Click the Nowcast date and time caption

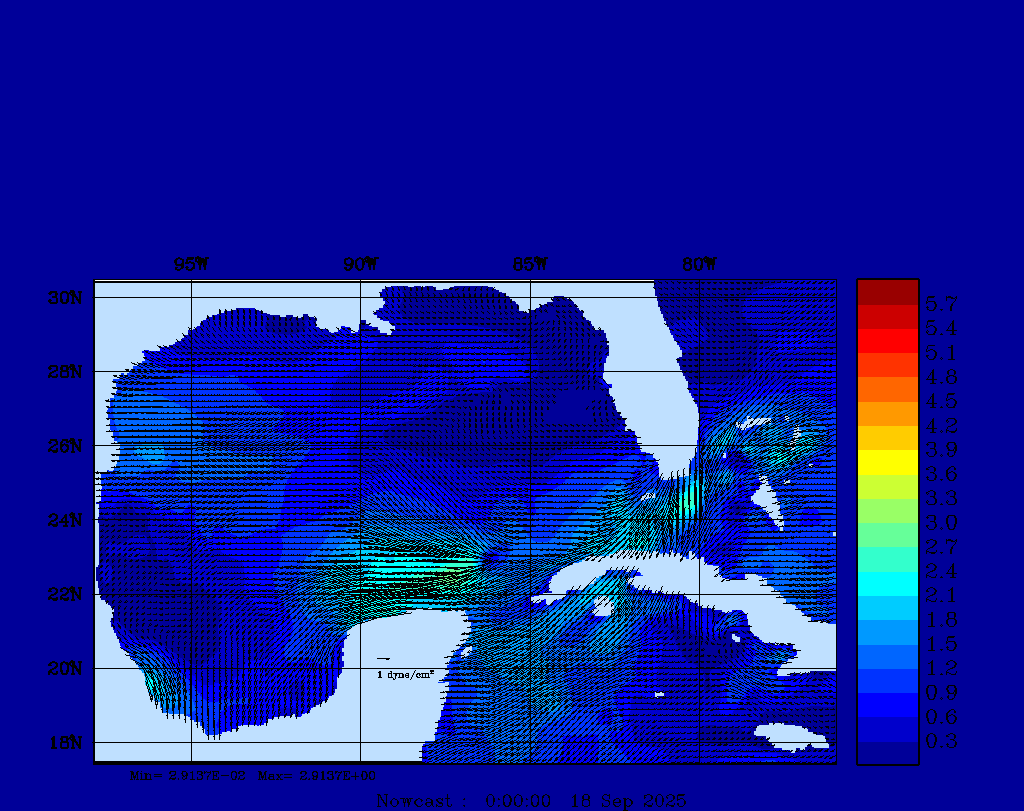(531, 800)
